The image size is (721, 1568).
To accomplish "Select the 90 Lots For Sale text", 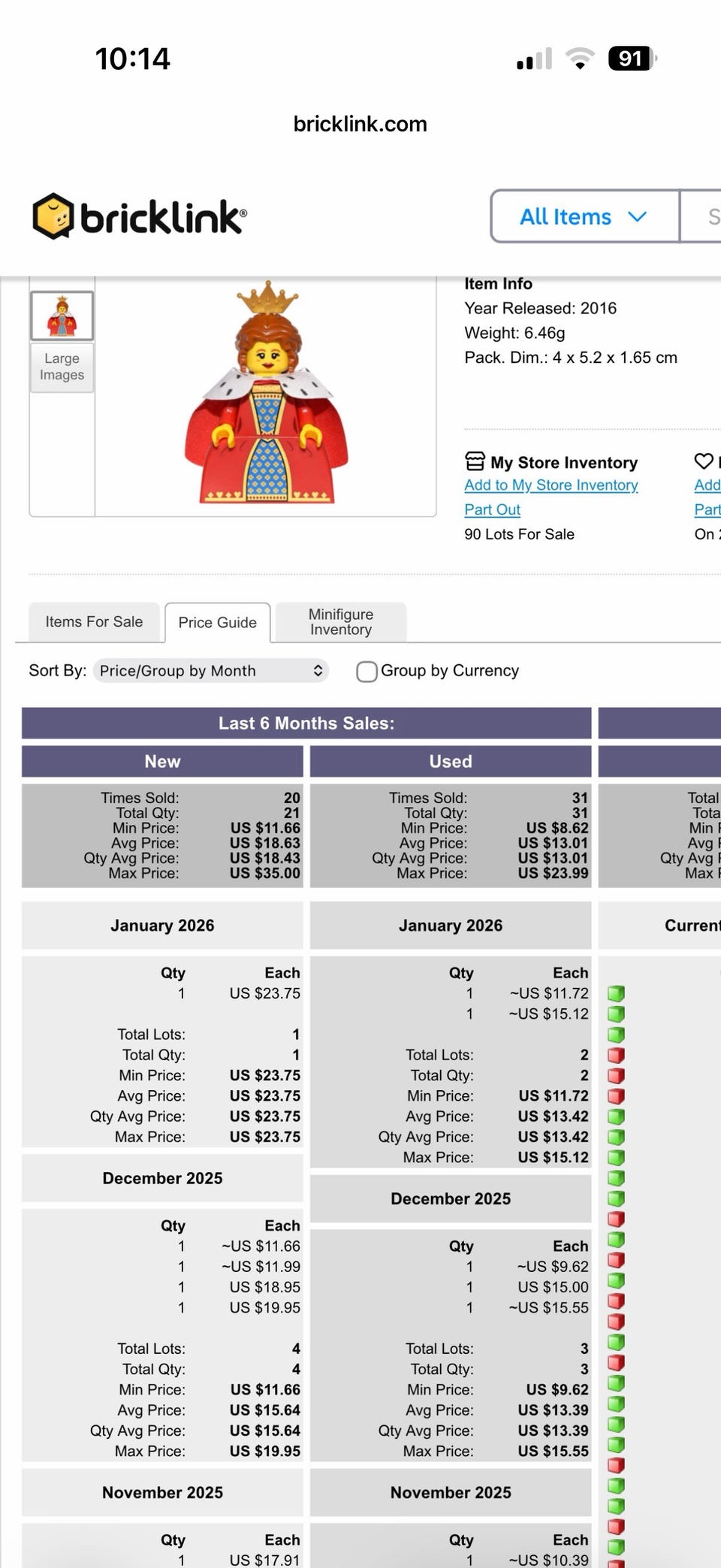I will click(519, 534).
